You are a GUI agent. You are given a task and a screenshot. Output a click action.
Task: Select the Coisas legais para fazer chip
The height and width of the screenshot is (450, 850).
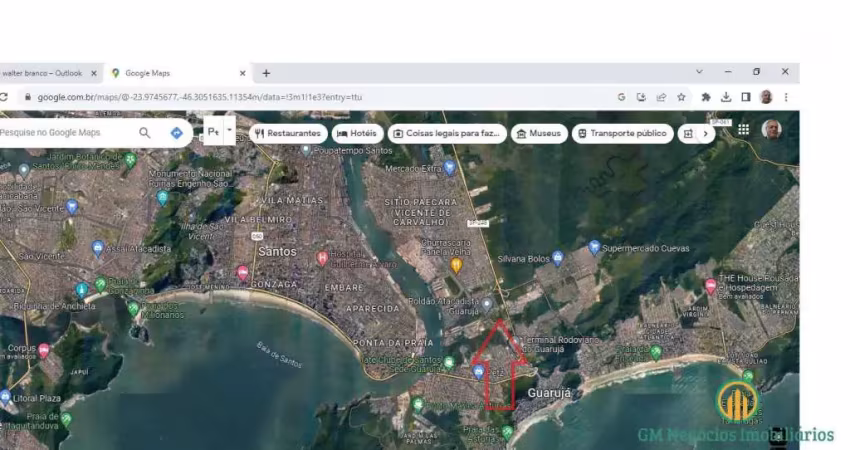click(x=447, y=133)
